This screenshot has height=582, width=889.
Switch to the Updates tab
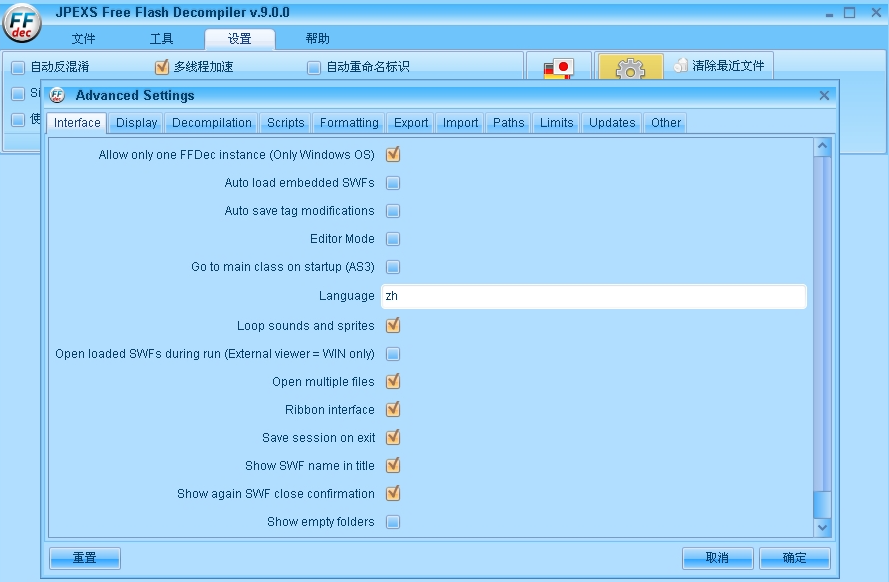click(x=612, y=122)
